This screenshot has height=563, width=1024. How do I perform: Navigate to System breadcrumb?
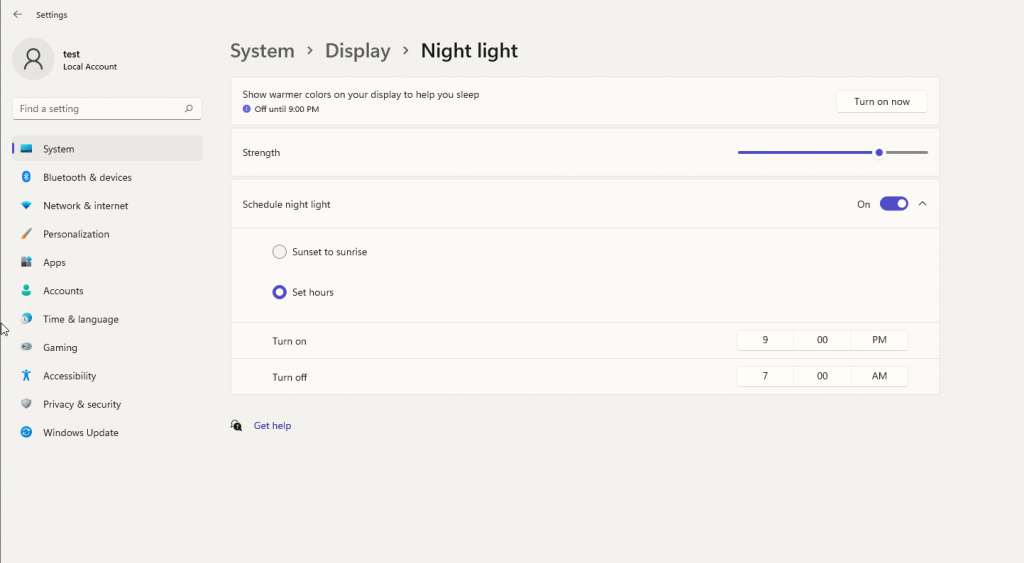coord(262,50)
